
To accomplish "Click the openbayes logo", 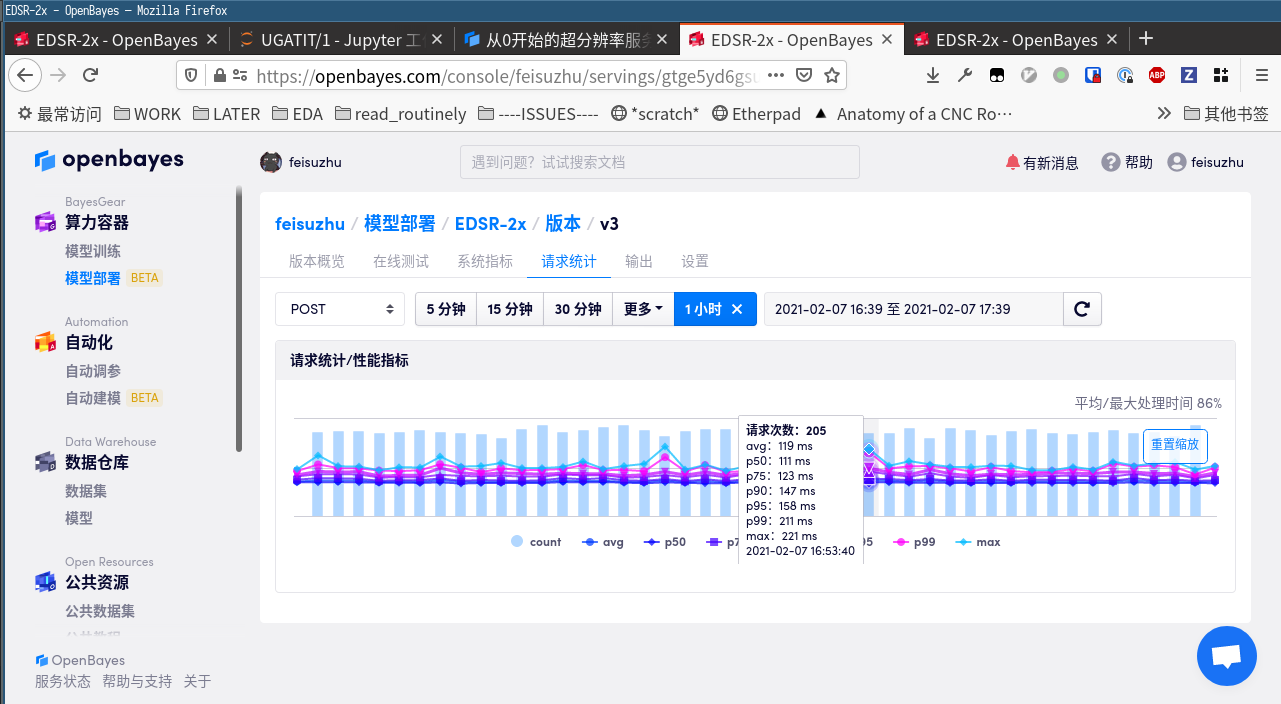I will point(109,160).
